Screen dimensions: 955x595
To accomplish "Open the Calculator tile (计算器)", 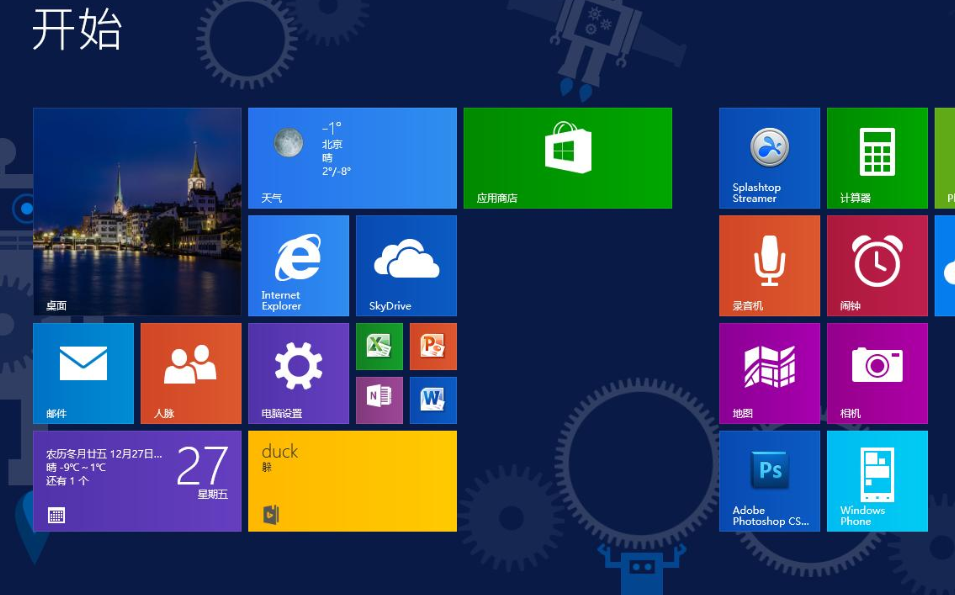I will pos(877,158).
